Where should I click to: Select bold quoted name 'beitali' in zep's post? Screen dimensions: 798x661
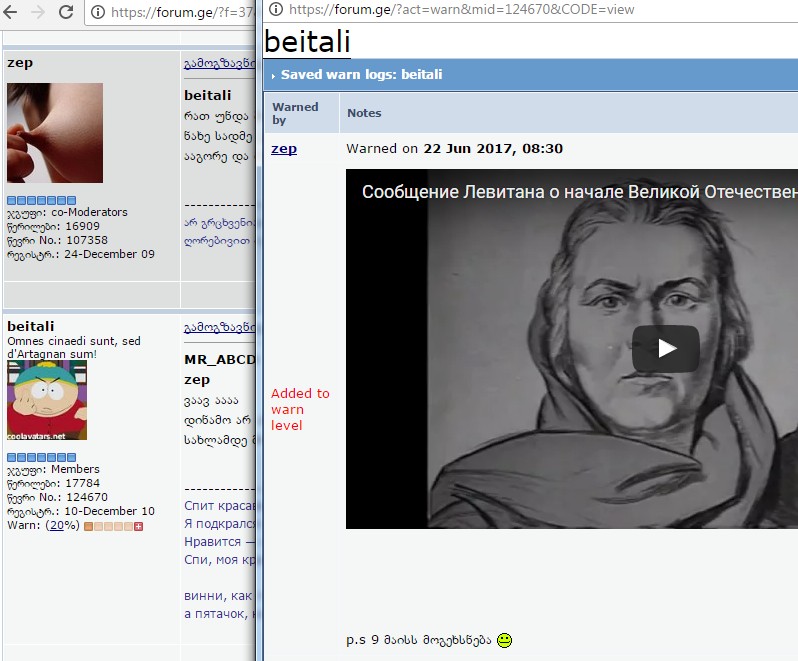208,95
